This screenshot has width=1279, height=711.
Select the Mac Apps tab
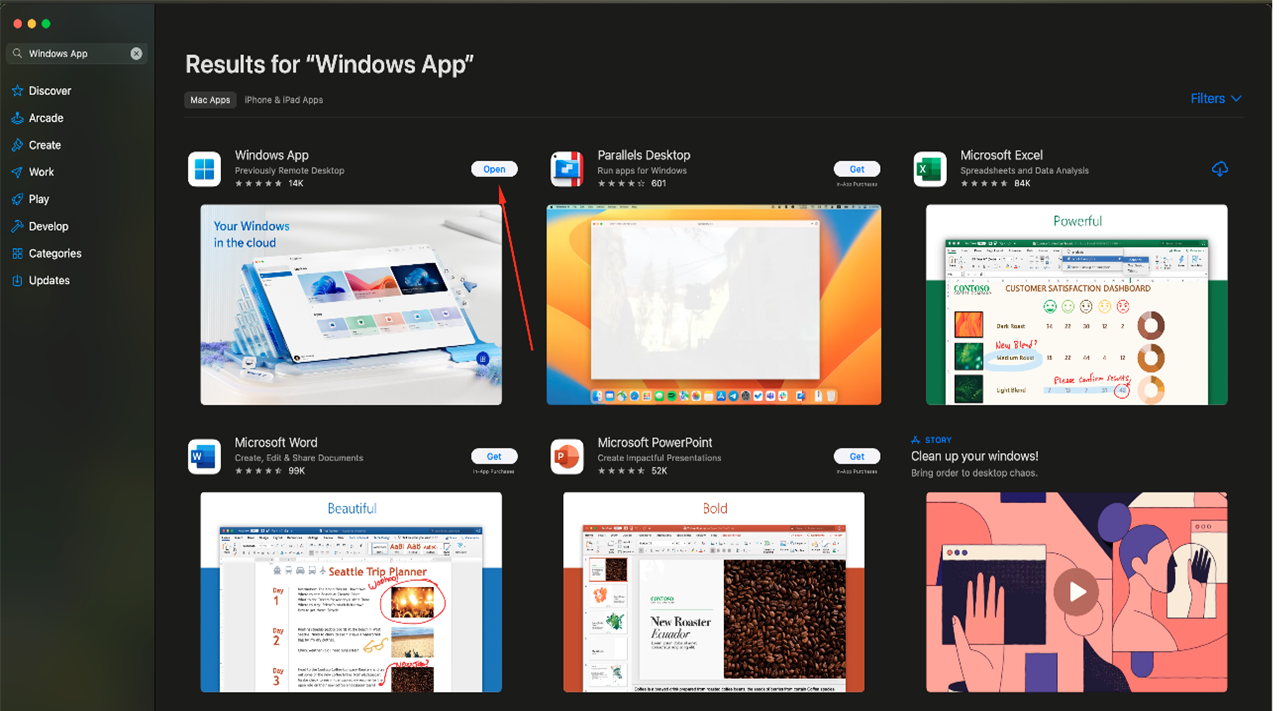tap(210, 100)
